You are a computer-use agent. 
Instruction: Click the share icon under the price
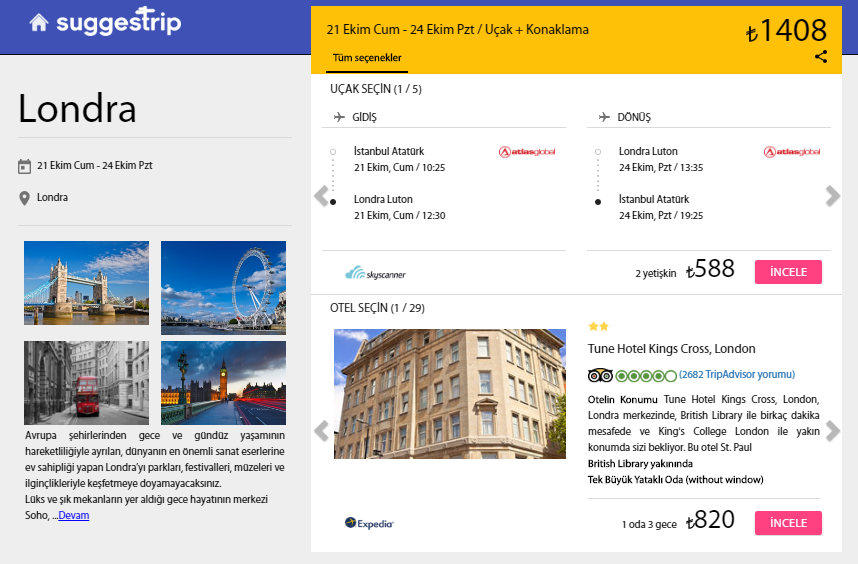pos(821,57)
